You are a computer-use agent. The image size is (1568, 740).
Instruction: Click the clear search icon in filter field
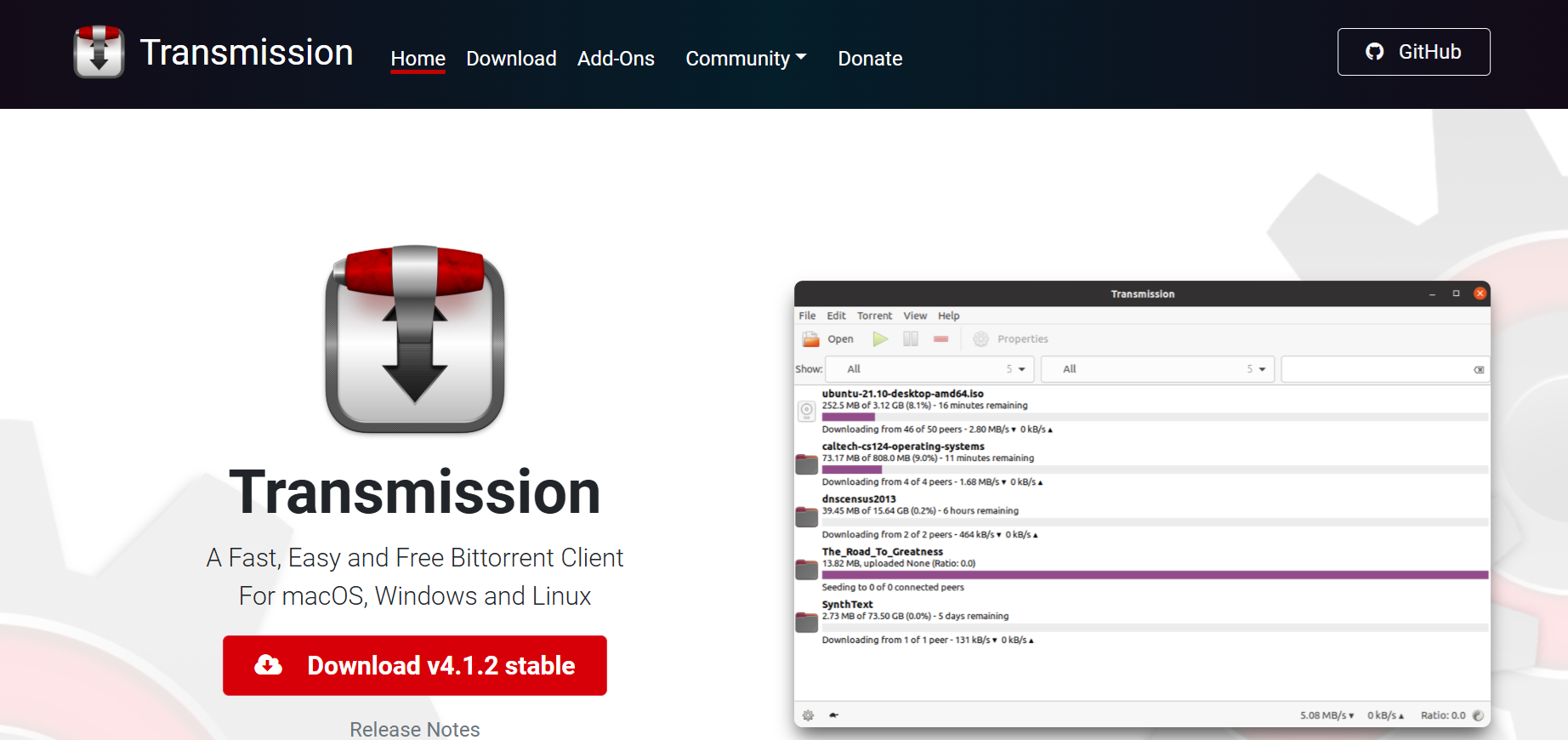pyautogui.click(x=1479, y=369)
